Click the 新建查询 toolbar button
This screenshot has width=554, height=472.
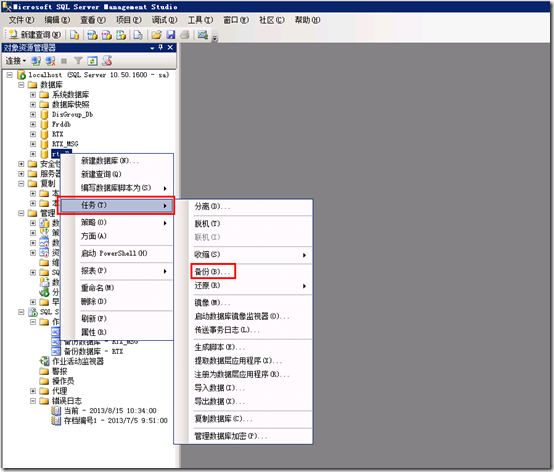[35, 35]
